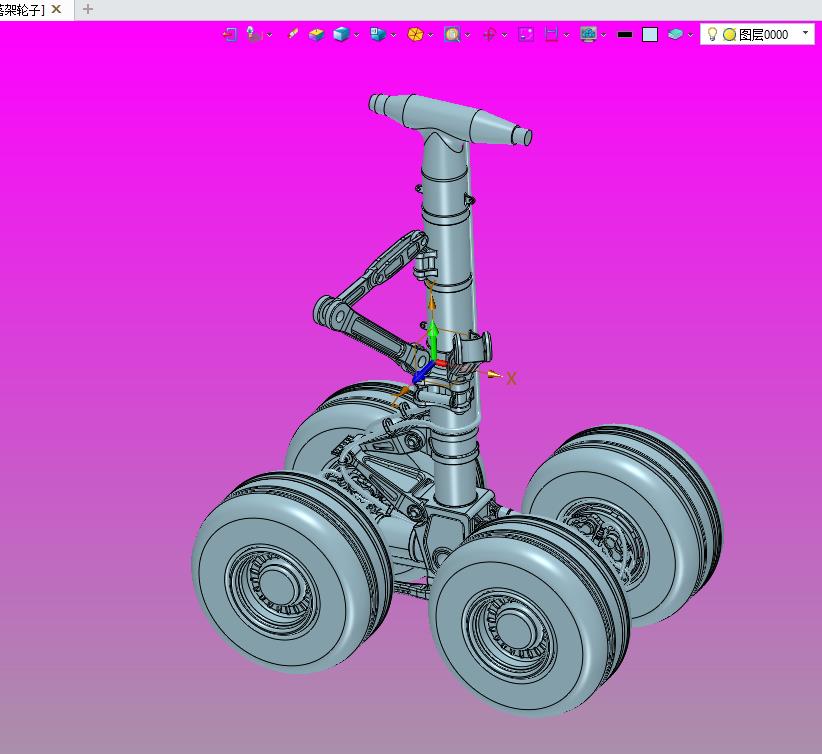This screenshot has width=822, height=754.
Task: Open the monitor display dropdown arrow
Action: point(603,35)
